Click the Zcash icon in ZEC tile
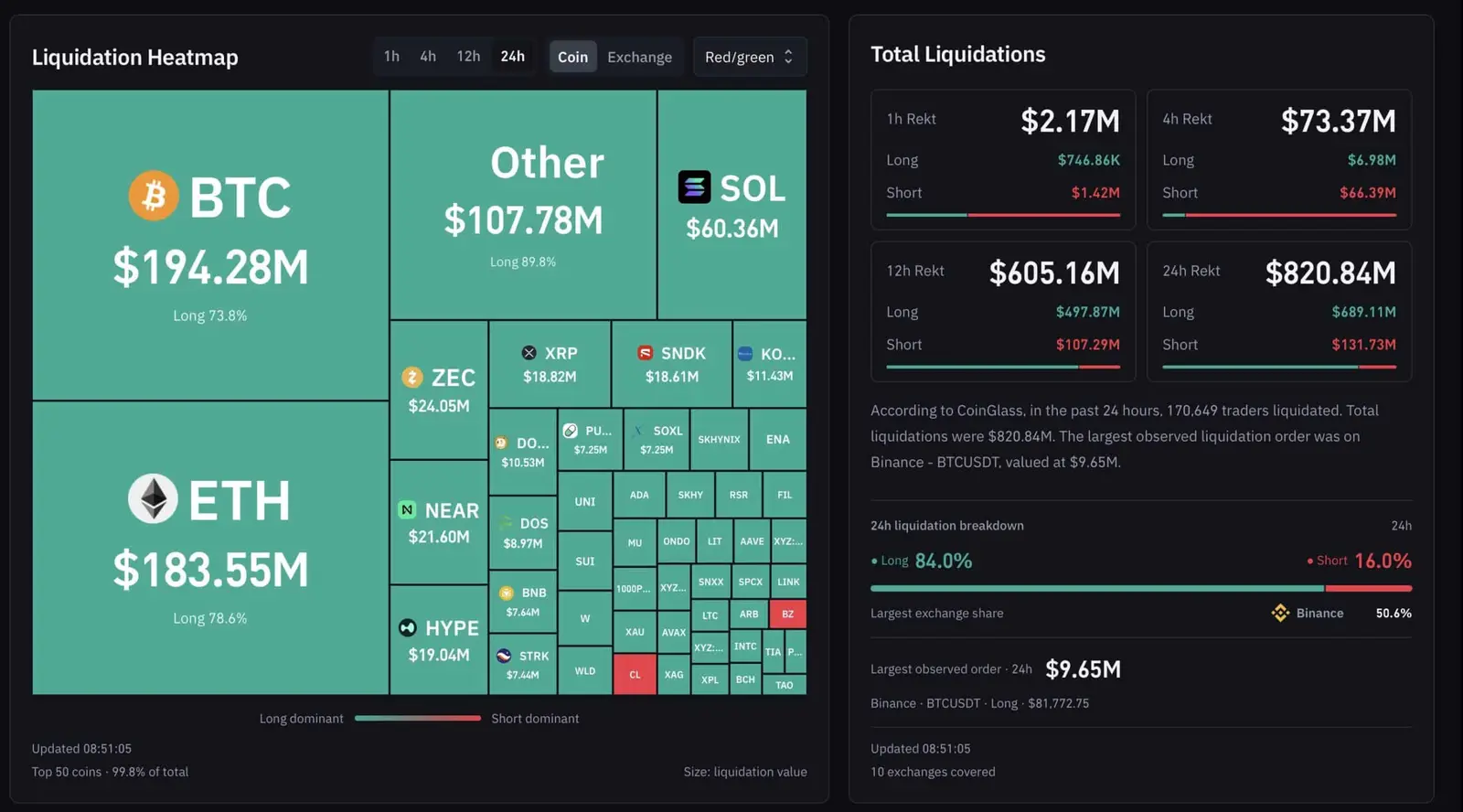Viewport: 1463px width, 812px height. pyautogui.click(x=412, y=377)
